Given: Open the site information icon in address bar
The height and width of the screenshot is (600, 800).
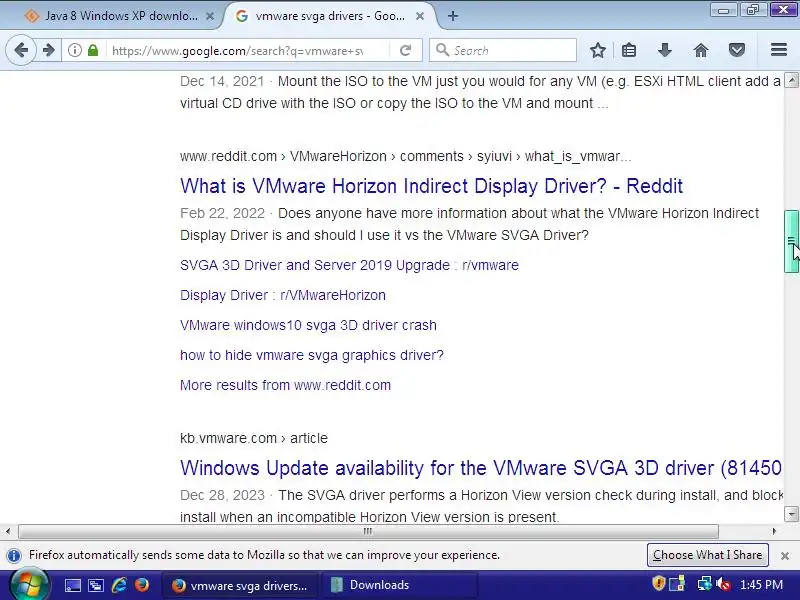Looking at the screenshot, I should (74, 50).
